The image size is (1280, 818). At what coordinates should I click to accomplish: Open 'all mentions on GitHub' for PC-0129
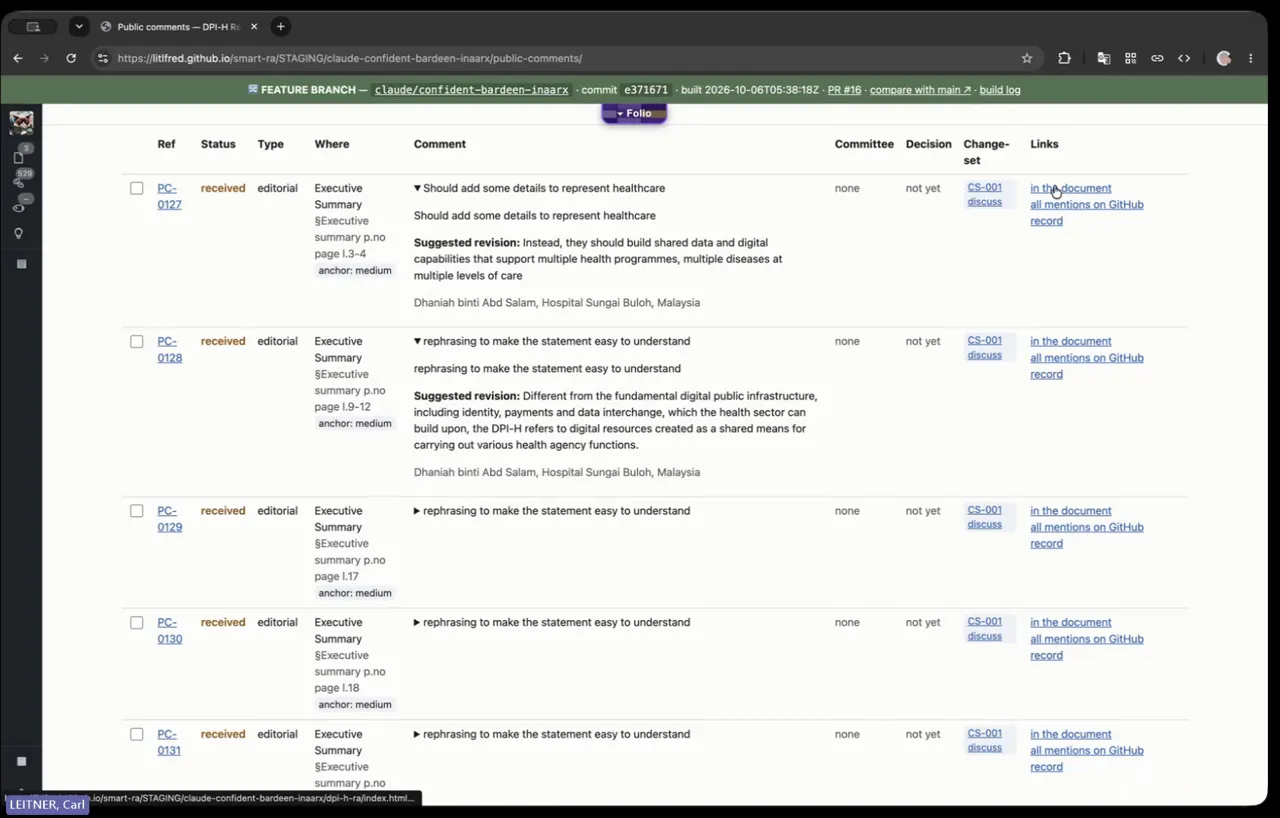1087,527
